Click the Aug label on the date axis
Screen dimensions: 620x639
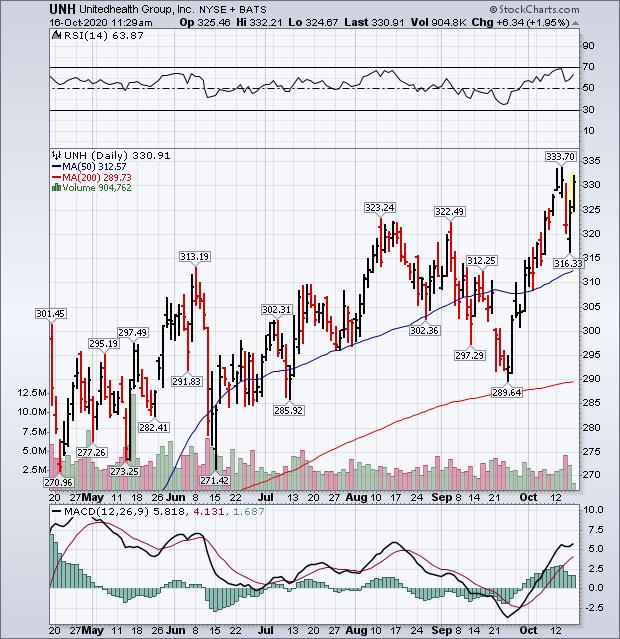point(354,495)
